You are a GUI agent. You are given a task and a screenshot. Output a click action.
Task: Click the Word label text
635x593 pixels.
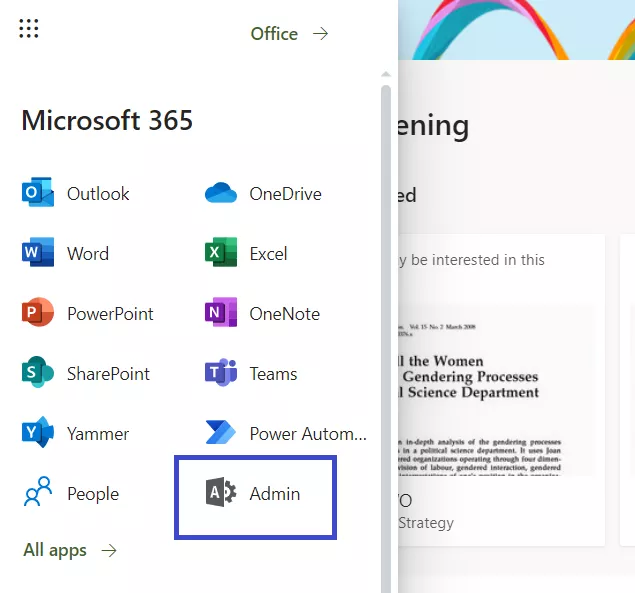click(x=88, y=254)
